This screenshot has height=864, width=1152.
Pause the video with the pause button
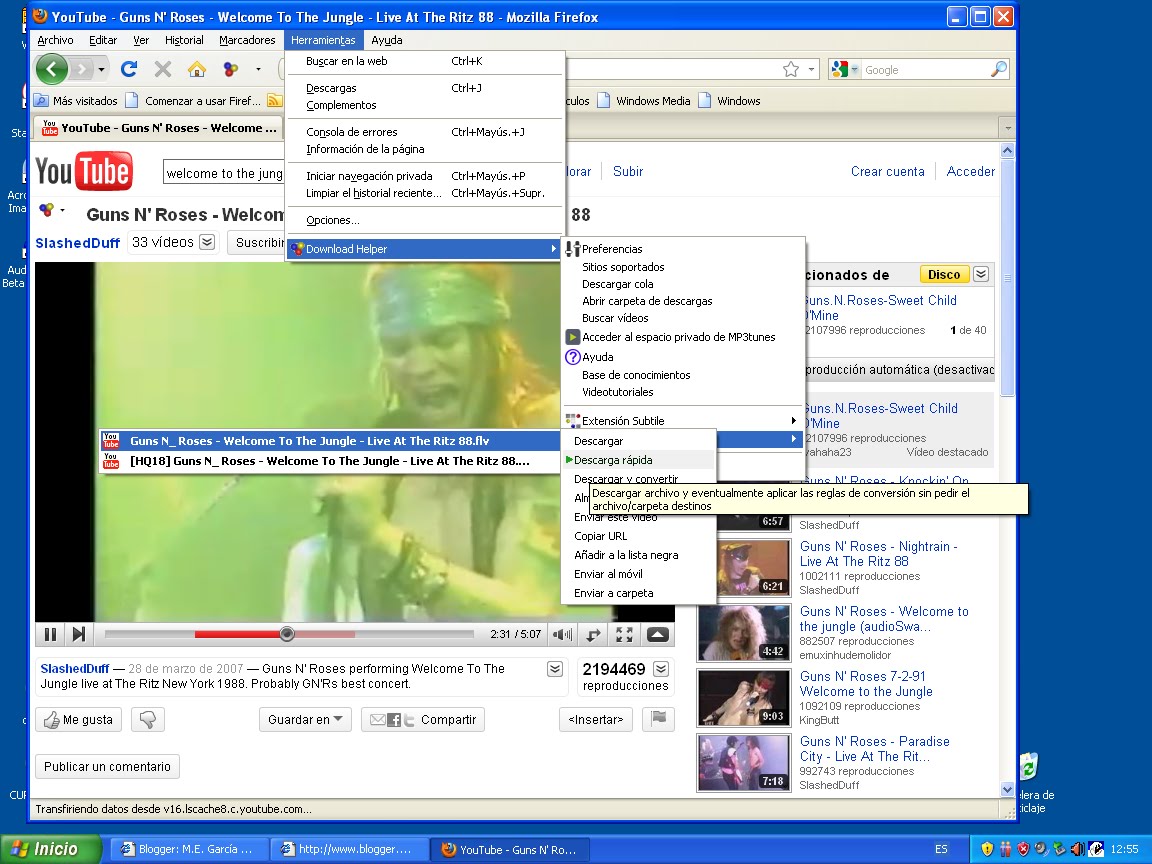click(50, 634)
